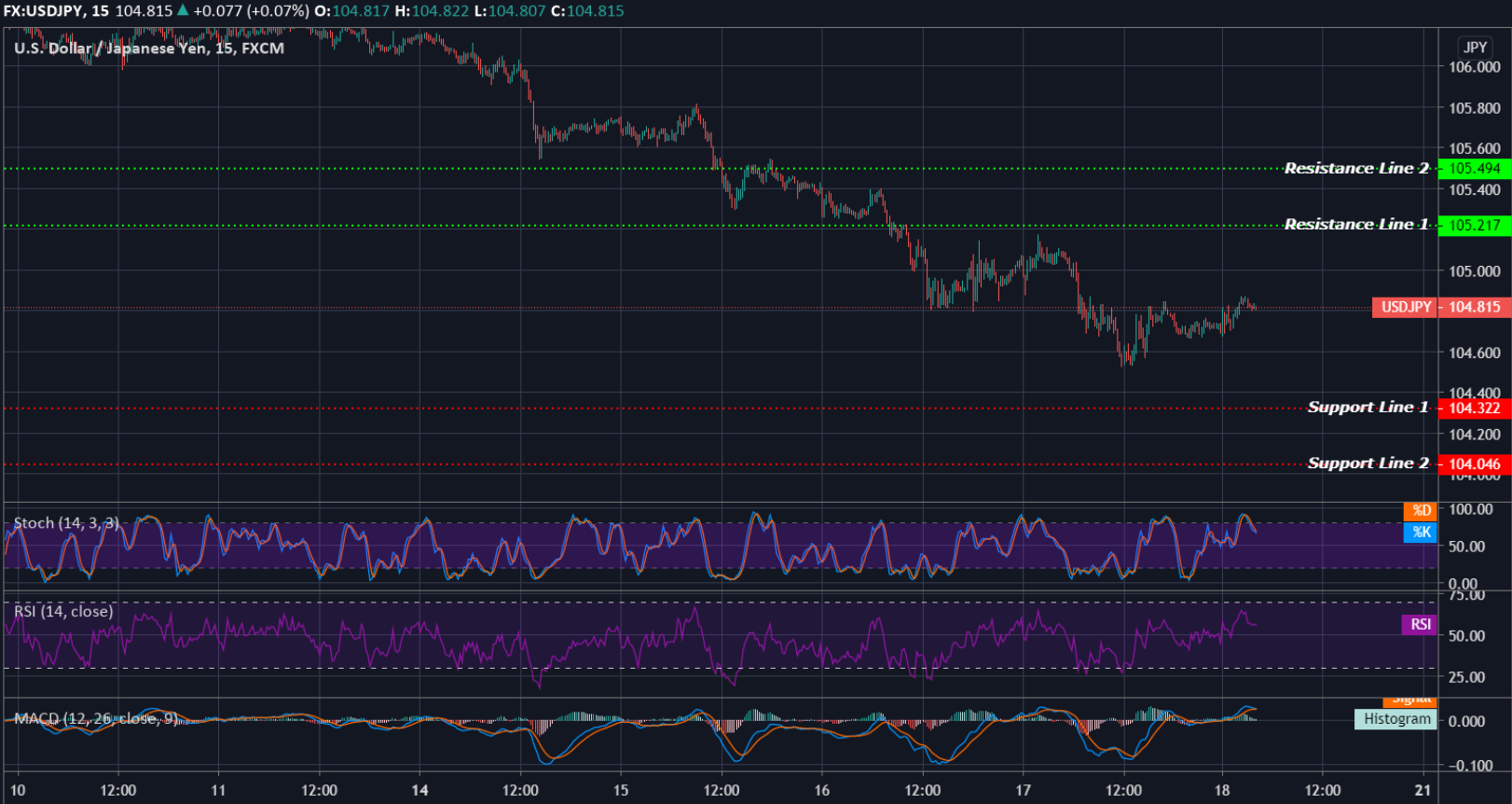Viewport: 1512px width, 804px height.
Task: Click the 104.200 price axis value
Action: click(1475, 435)
